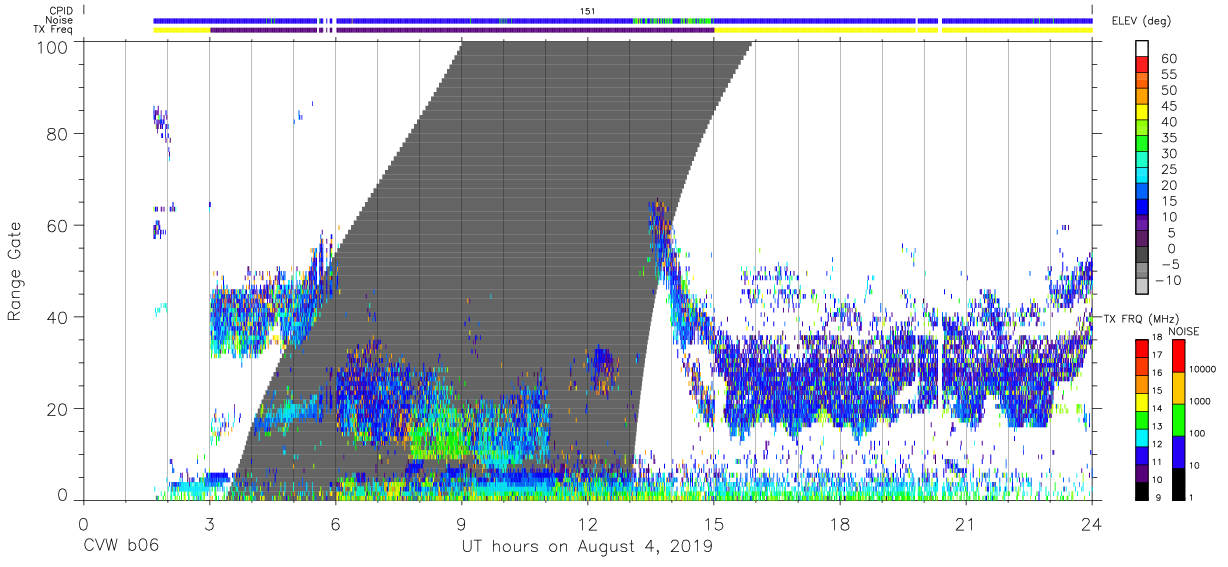Click the 12 label on the TX FRQ color bar
Screen dimensions: 1228x567
coord(1157,444)
